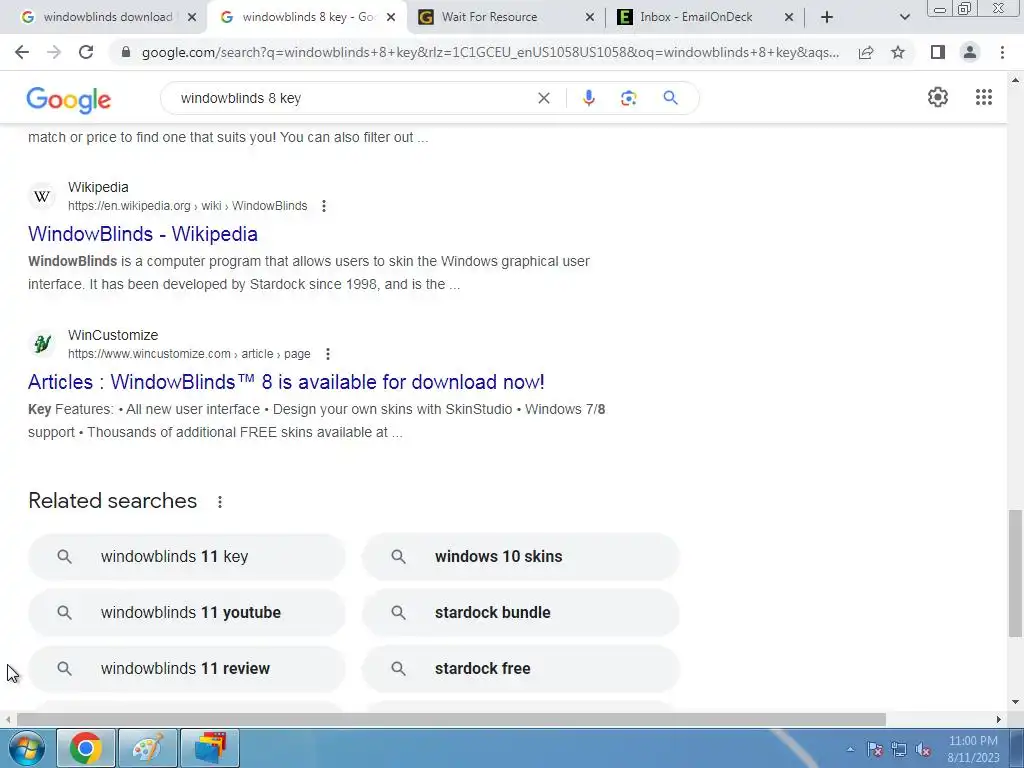Screen dimensions: 1024x768
Task: Search by image with Google Lens
Action: (628, 98)
